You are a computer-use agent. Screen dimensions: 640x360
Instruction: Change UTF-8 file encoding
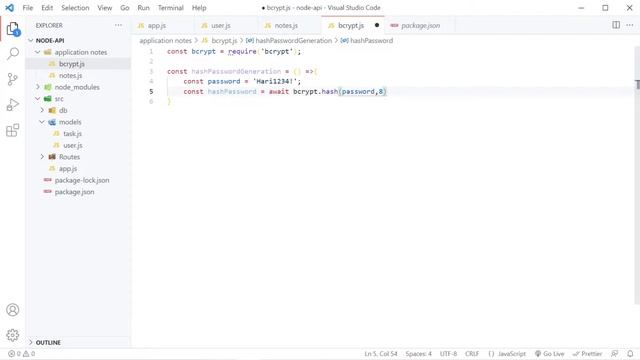(448, 354)
